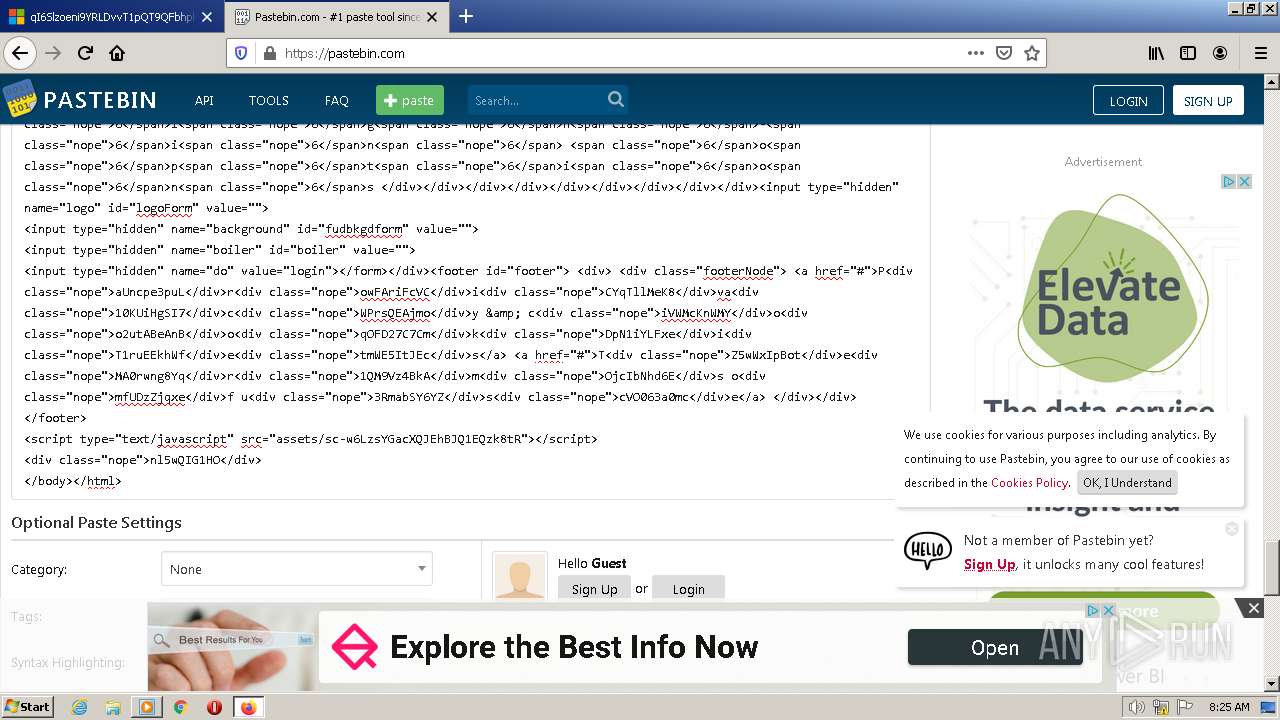
Task: Open Firefox hamburger menu
Action: pyautogui.click(x=1260, y=53)
